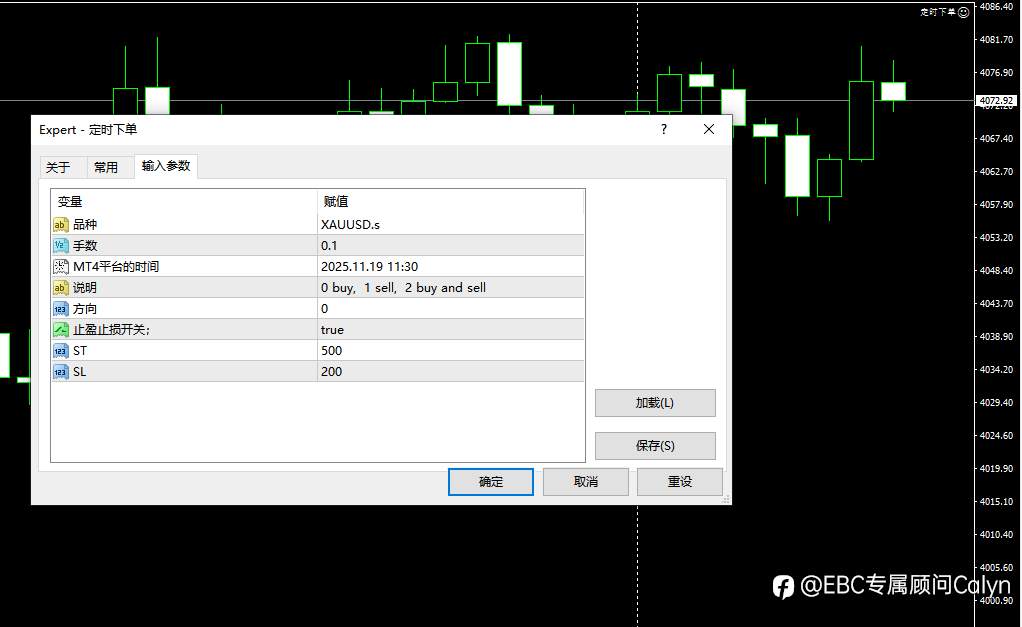Select the 品种 variable name
1022x627 pixels.
(x=85, y=225)
